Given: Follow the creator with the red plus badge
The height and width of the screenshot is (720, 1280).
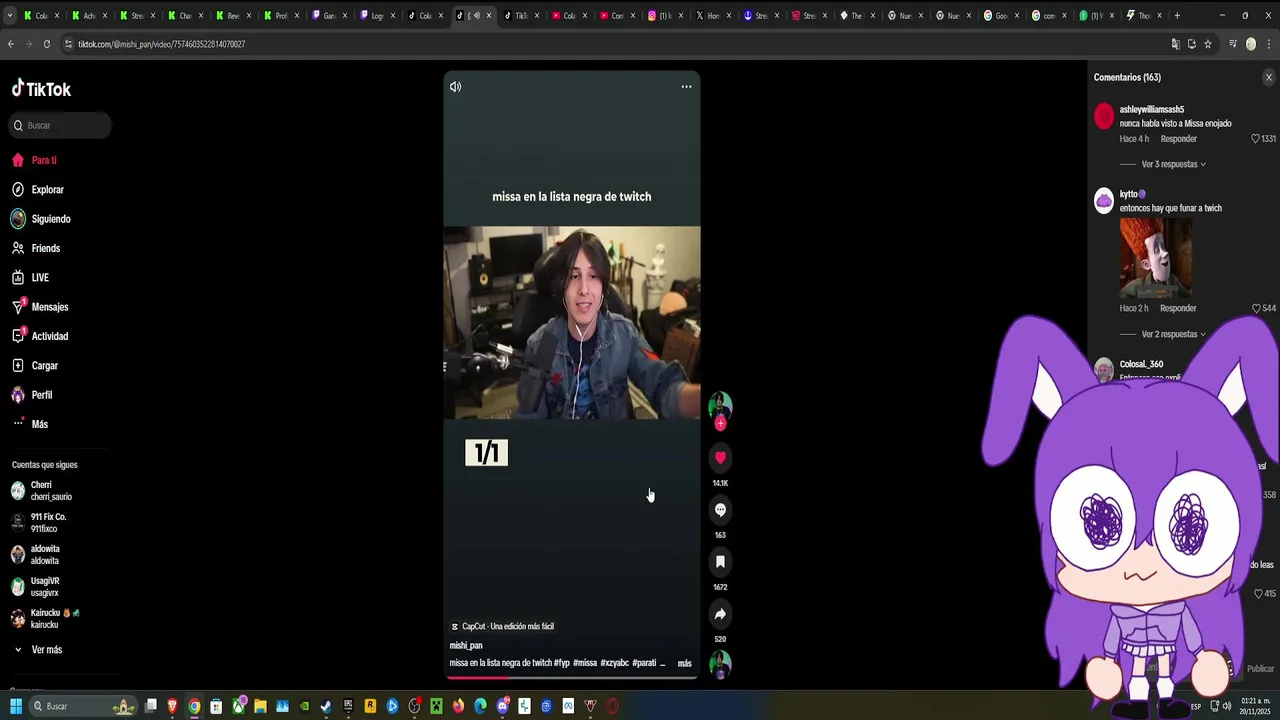Looking at the screenshot, I should click(720, 424).
